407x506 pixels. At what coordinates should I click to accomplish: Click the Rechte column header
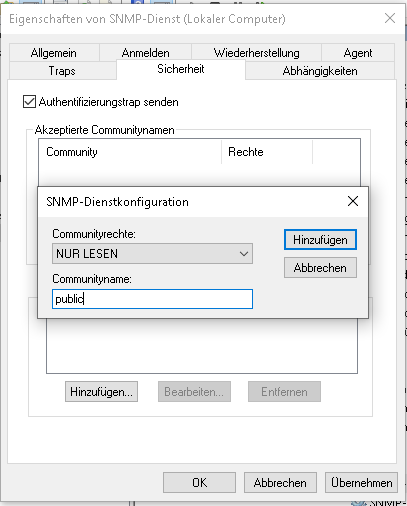point(267,152)
